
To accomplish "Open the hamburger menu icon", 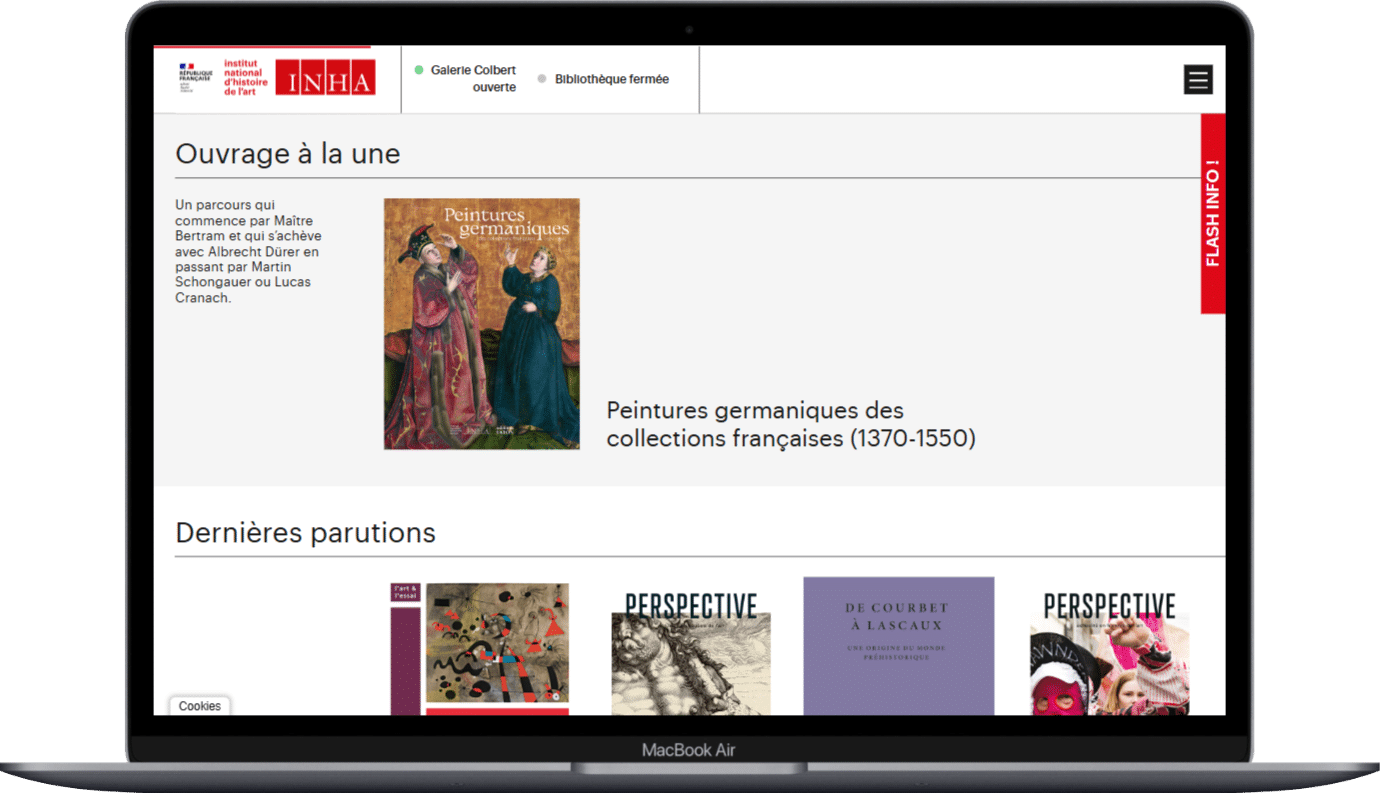I will pos(1198,80).
